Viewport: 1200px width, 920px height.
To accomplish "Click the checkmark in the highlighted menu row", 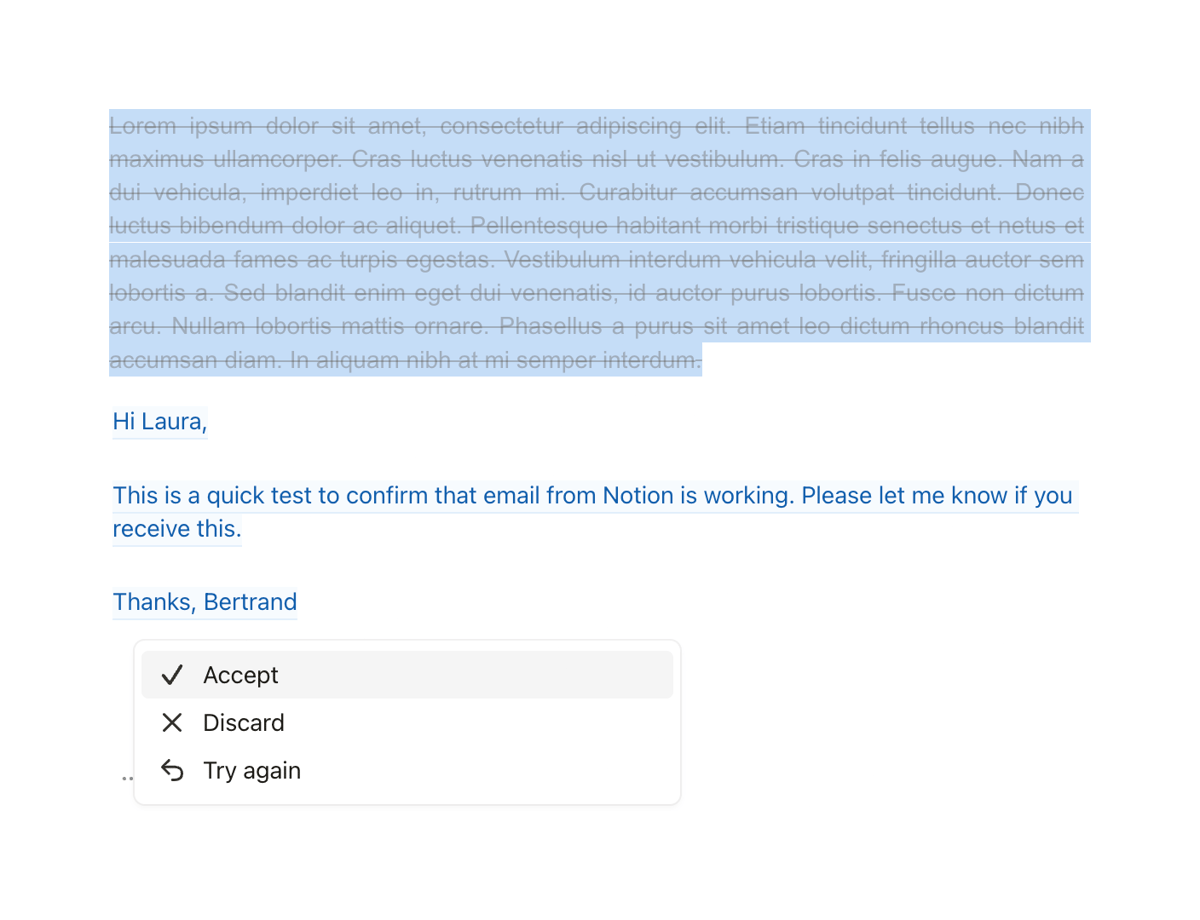I will click(x=172, y=674).
